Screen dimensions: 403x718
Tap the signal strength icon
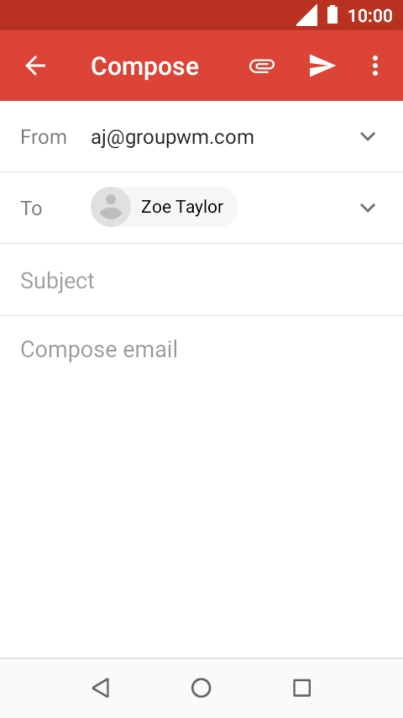(x=307, y=16)
